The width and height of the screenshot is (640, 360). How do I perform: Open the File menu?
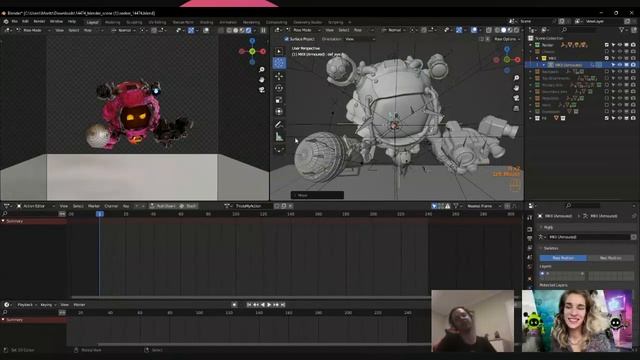tap(15, 22)
